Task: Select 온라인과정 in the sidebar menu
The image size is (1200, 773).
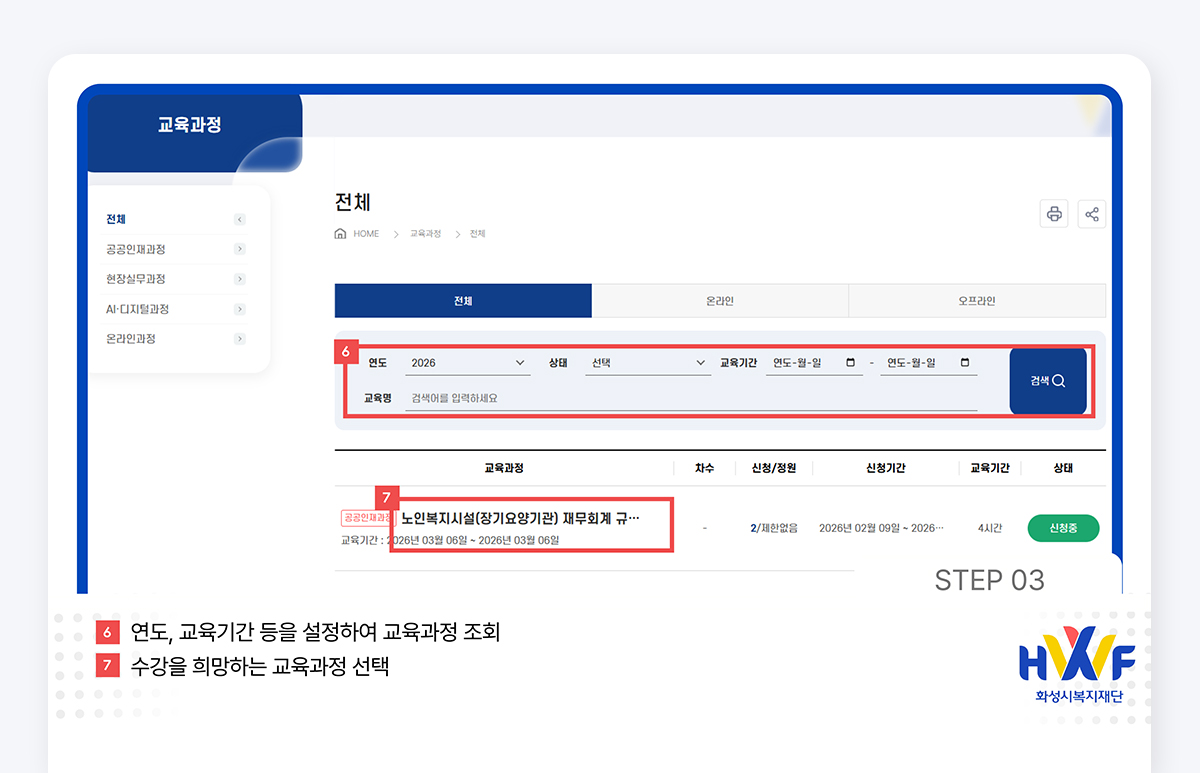Action: pyautogui.click(x=131, y=338)
